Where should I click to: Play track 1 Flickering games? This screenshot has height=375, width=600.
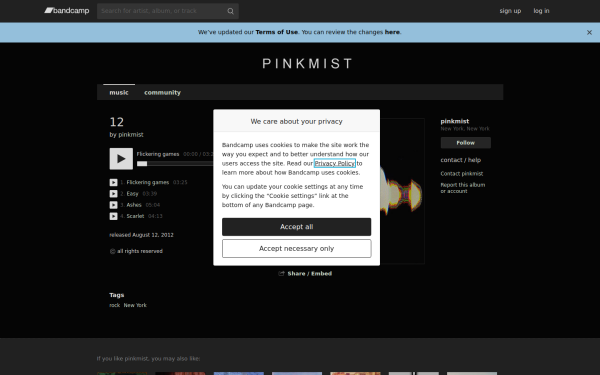pyautogui.click(x=113, y=183)
